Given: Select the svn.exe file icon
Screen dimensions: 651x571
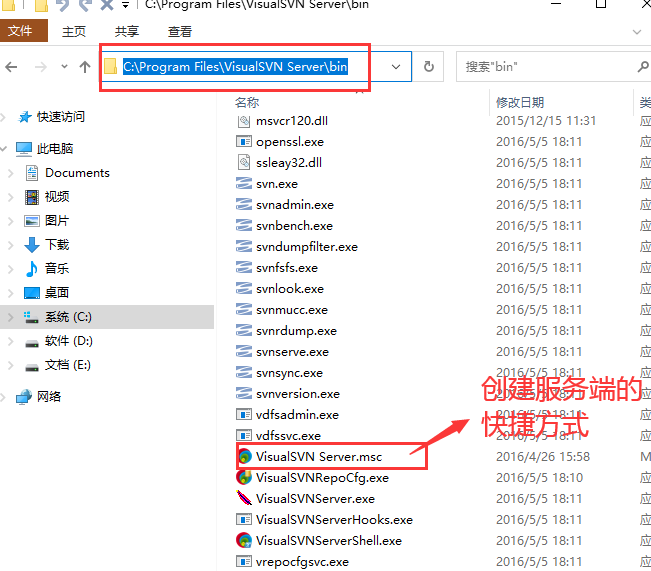Looking at the screenshot, I should pyautogui.click(x=244, y=184).
